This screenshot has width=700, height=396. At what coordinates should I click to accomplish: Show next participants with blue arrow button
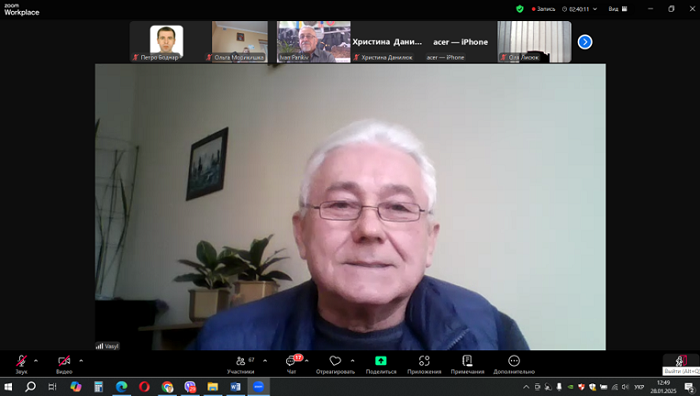[585, 42]
